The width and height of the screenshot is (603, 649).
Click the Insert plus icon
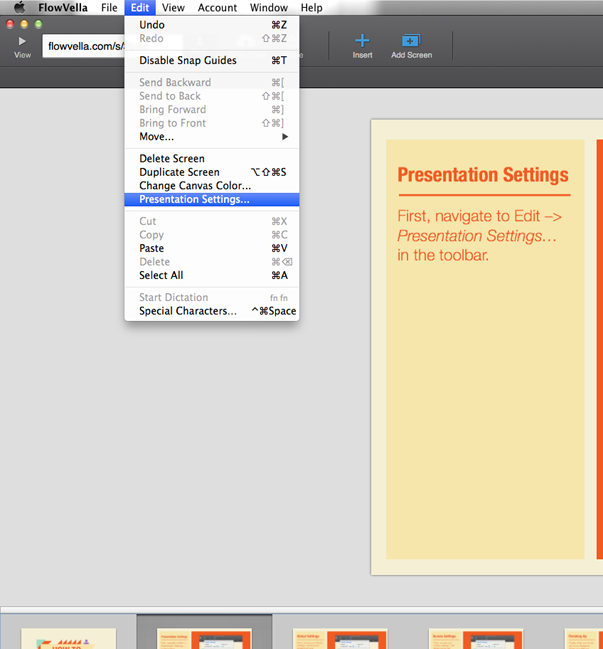click(x=362, y=41)
